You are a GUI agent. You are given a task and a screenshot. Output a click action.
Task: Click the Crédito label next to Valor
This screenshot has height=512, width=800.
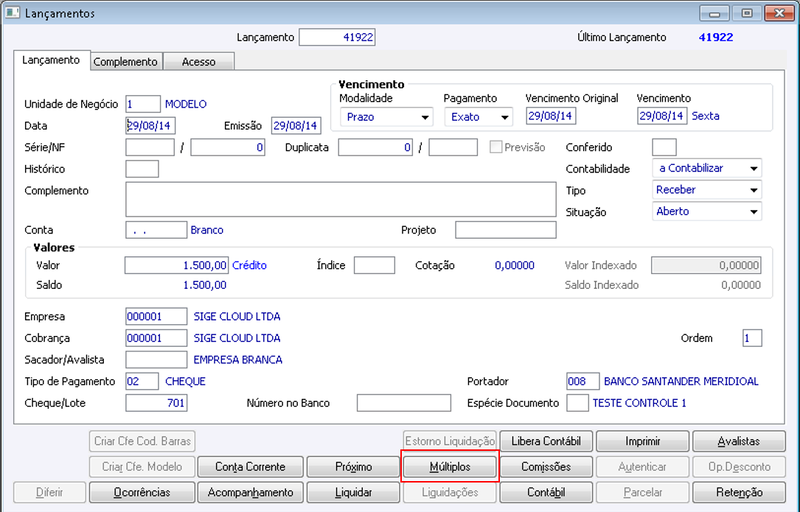tap(249, 265)
